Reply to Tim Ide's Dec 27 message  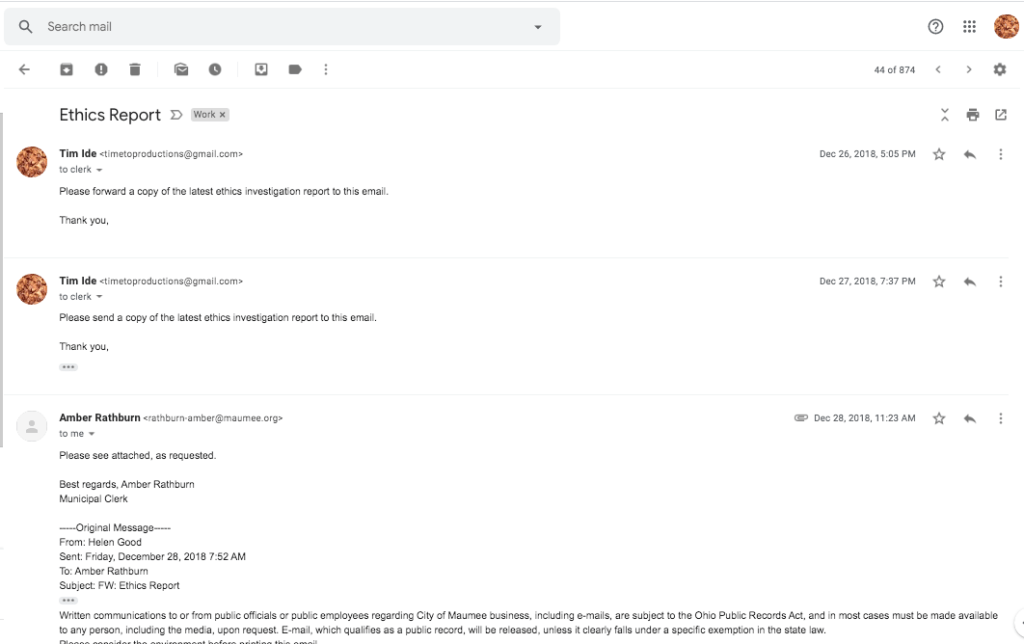(x=969, y=282)
